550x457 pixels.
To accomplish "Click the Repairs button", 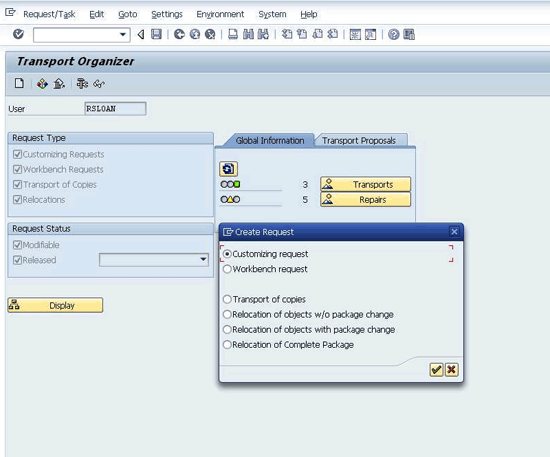I will 365,200.
